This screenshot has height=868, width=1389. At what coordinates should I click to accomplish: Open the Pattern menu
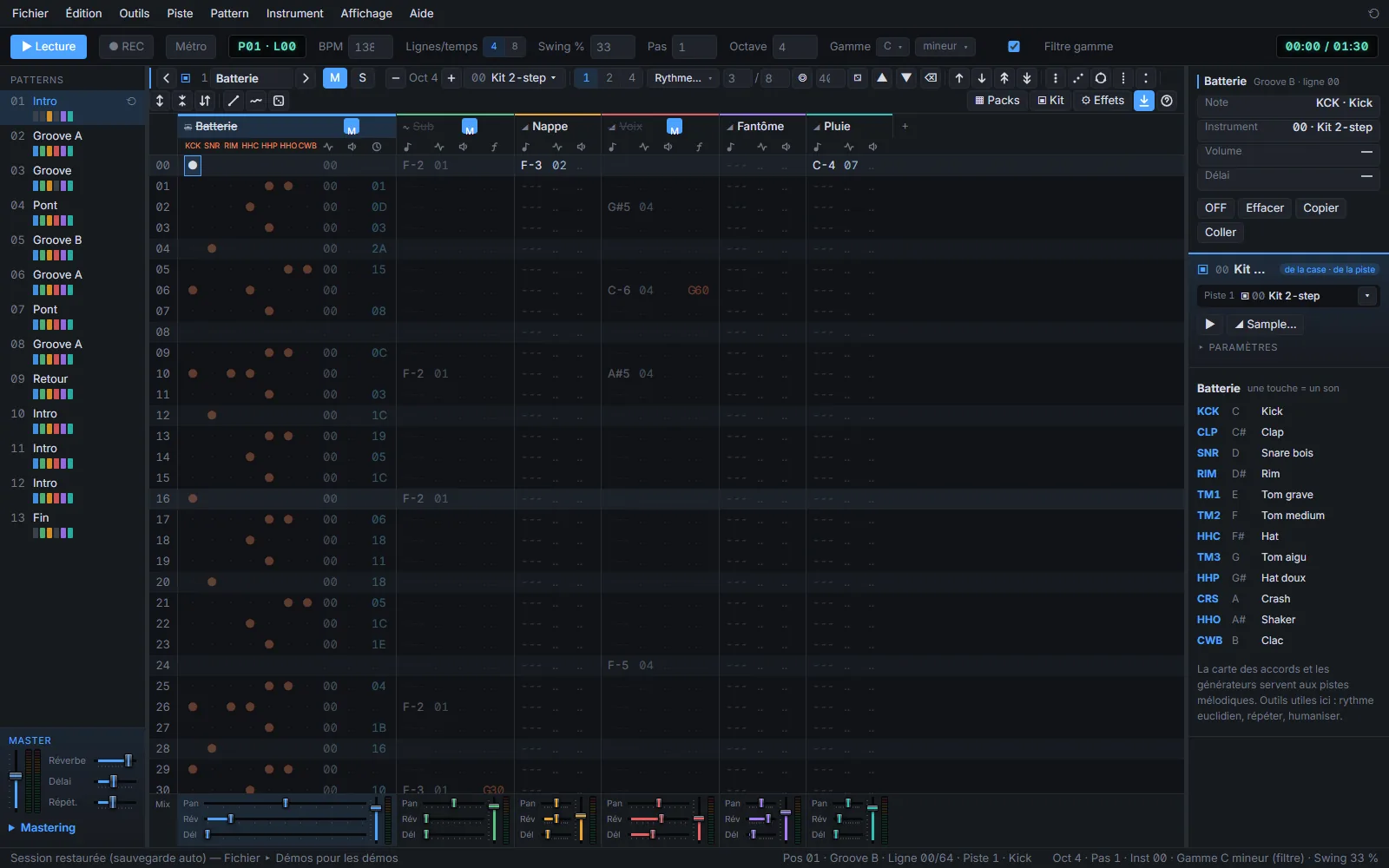229,13
